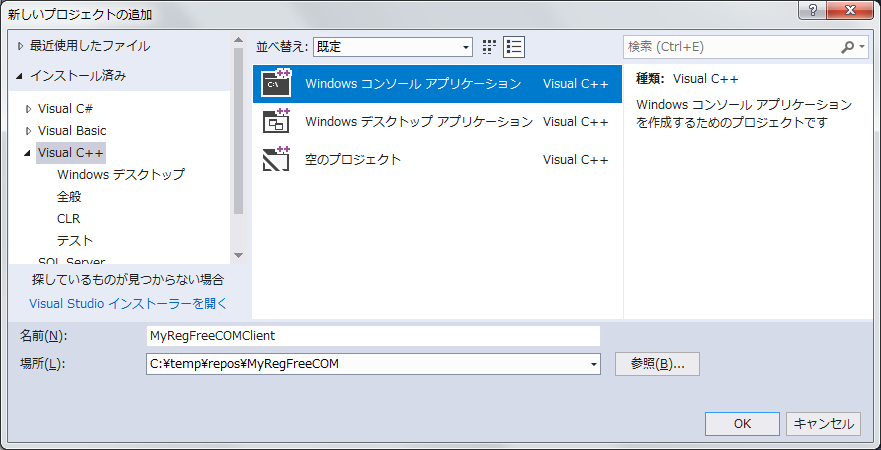This screenshot has width=881, height=450.
Task: Open the sort order (並べ替え) dropdown
Action: pyautogui.click(x=393, y=47)
